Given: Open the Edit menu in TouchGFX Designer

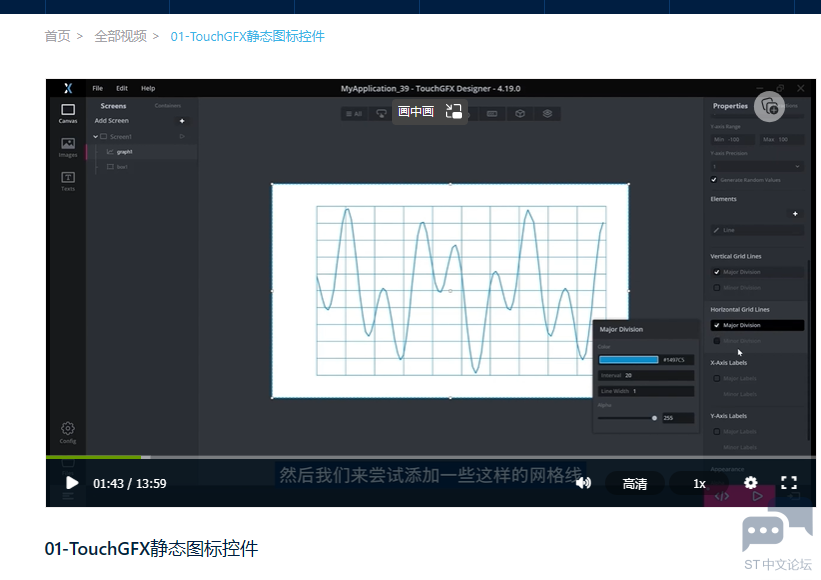Looking at the screenshot, I should pos(122,88).
